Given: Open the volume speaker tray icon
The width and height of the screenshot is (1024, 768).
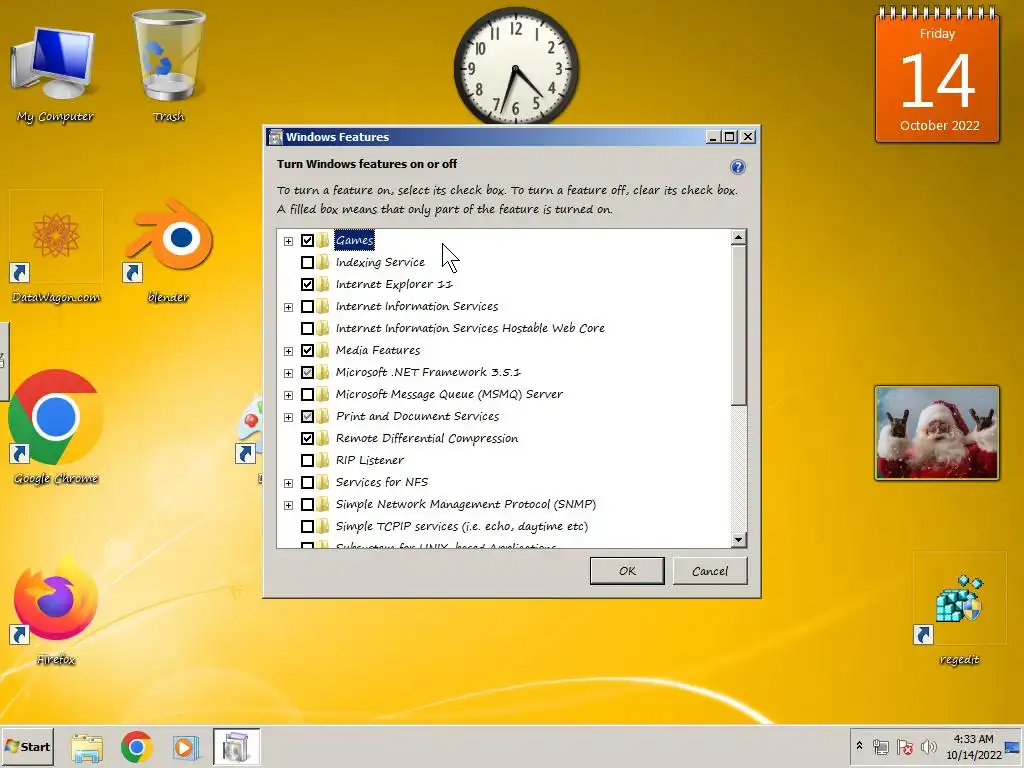Looking at the screenshot, I should pyautogui.click(x=928, y=746).
